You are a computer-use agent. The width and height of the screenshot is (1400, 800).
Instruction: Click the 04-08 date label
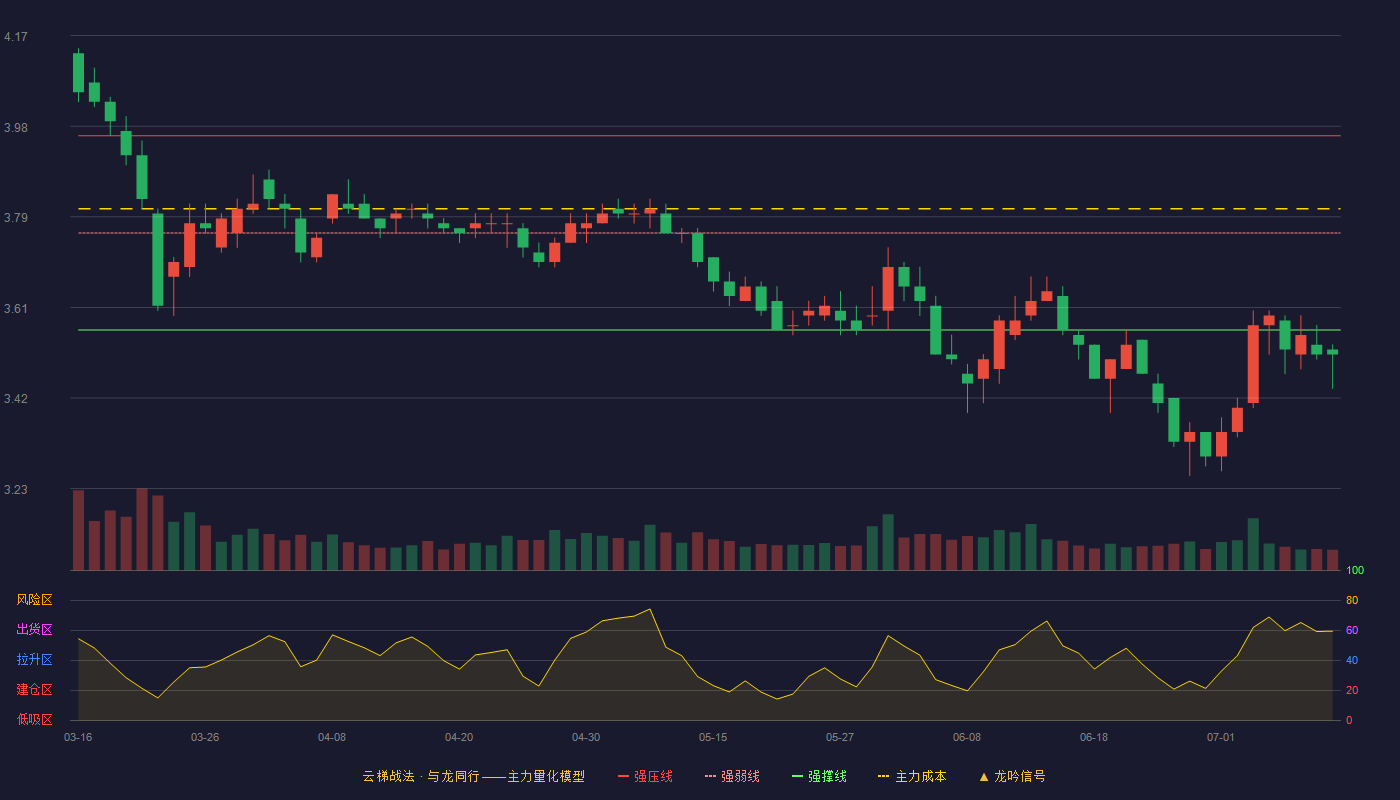click(x=332, y=737)
